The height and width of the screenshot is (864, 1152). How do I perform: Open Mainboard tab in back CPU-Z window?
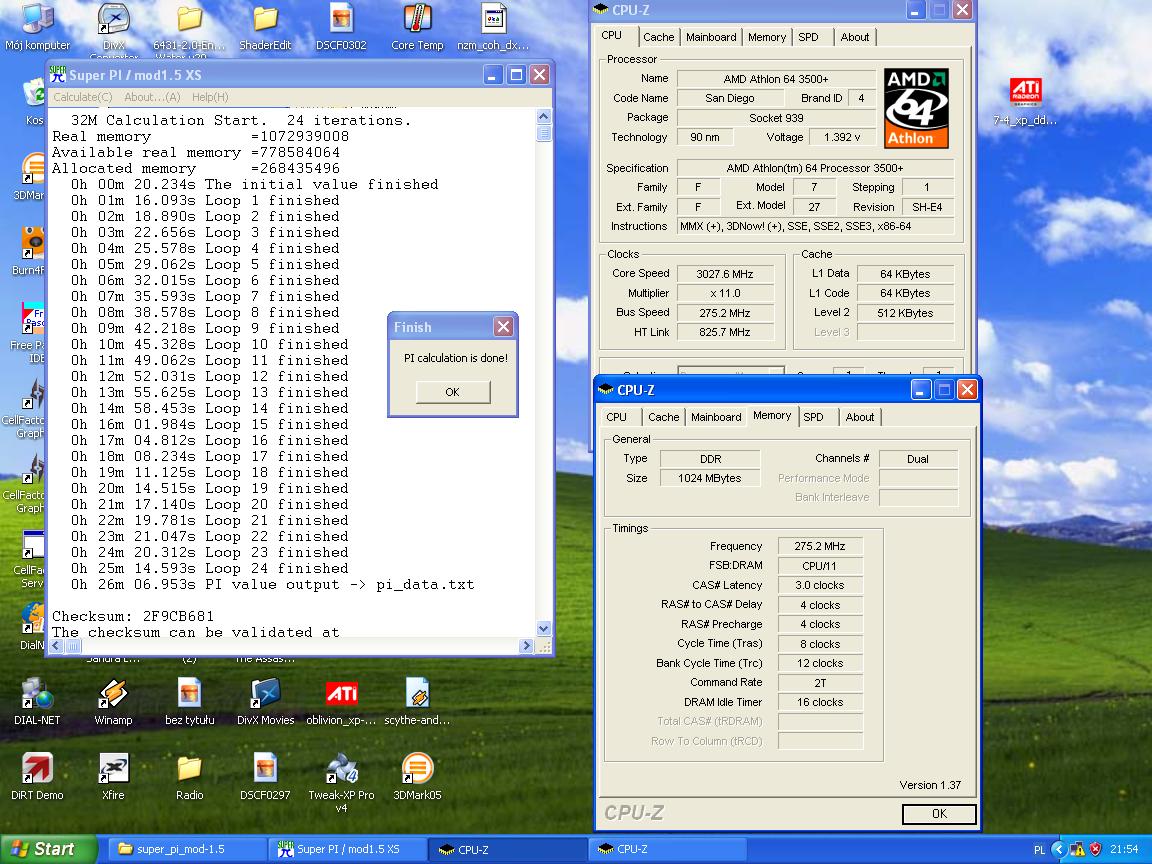711,37
